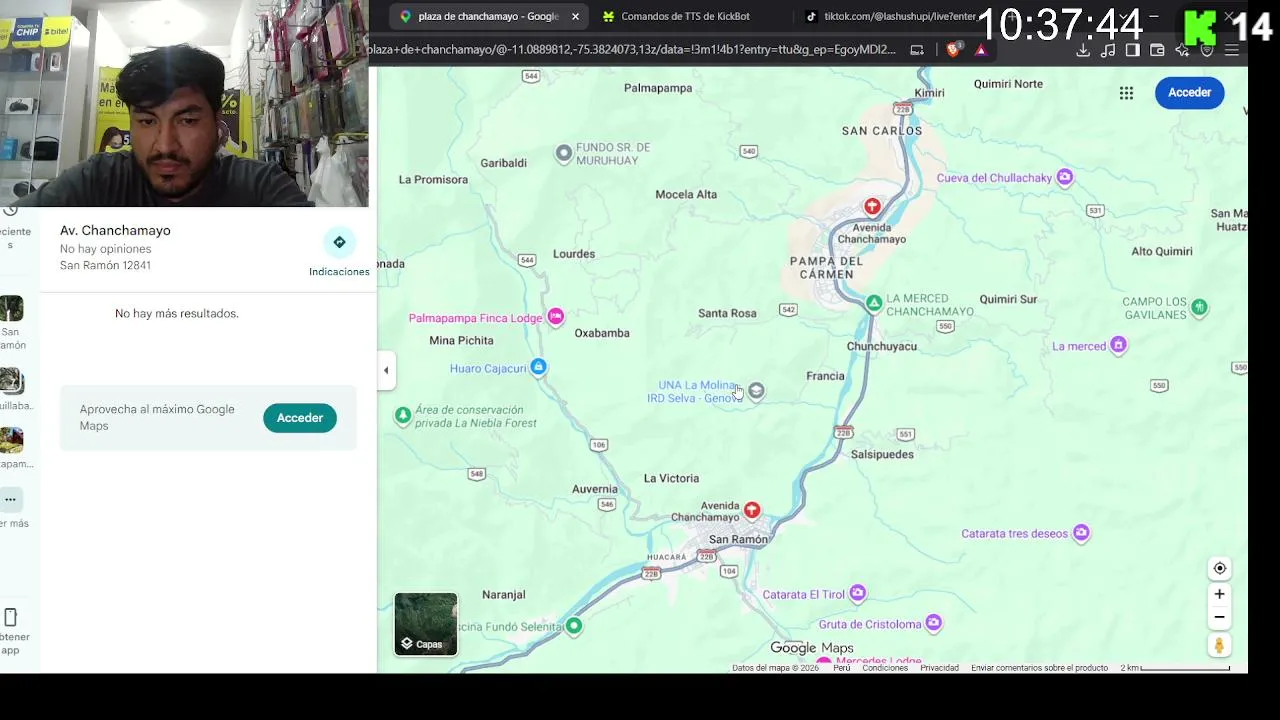1280x720 pixels.
Task: Open Google apps grid icon
Action: click(1126, 93)
